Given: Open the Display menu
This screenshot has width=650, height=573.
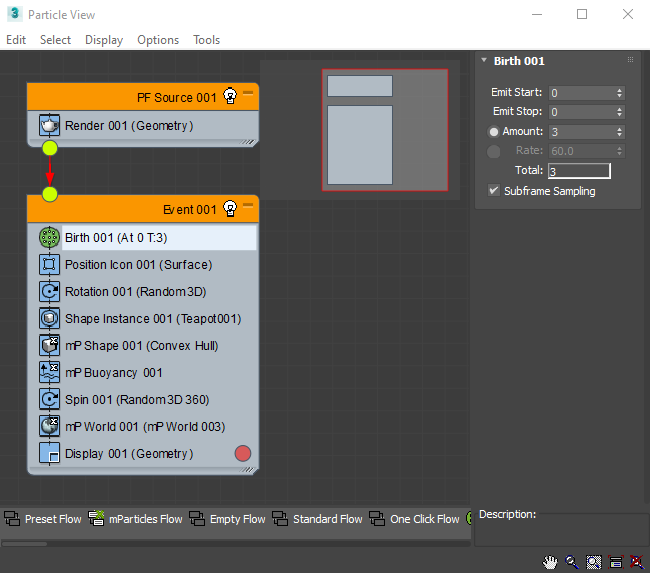Looking at the screenshot, I should pyautogui.click(x=104, y=40).
